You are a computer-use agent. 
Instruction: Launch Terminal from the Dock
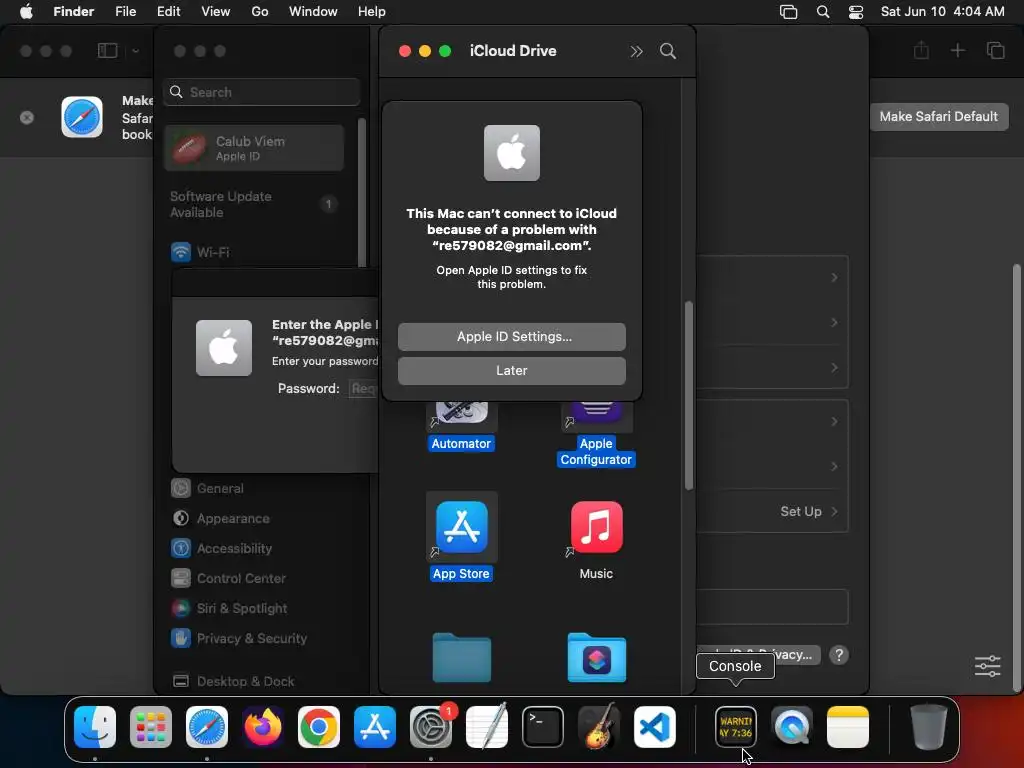pos(543,727)
